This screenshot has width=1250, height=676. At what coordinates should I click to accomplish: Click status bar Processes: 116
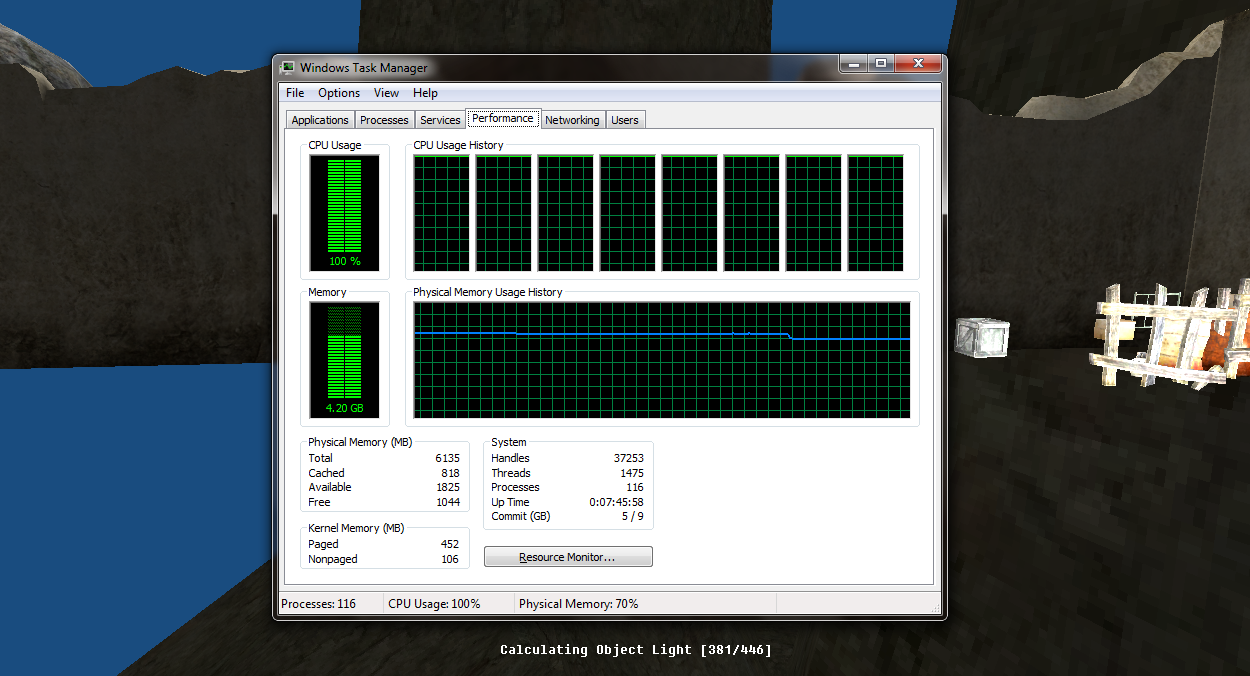tap(319, 604)
